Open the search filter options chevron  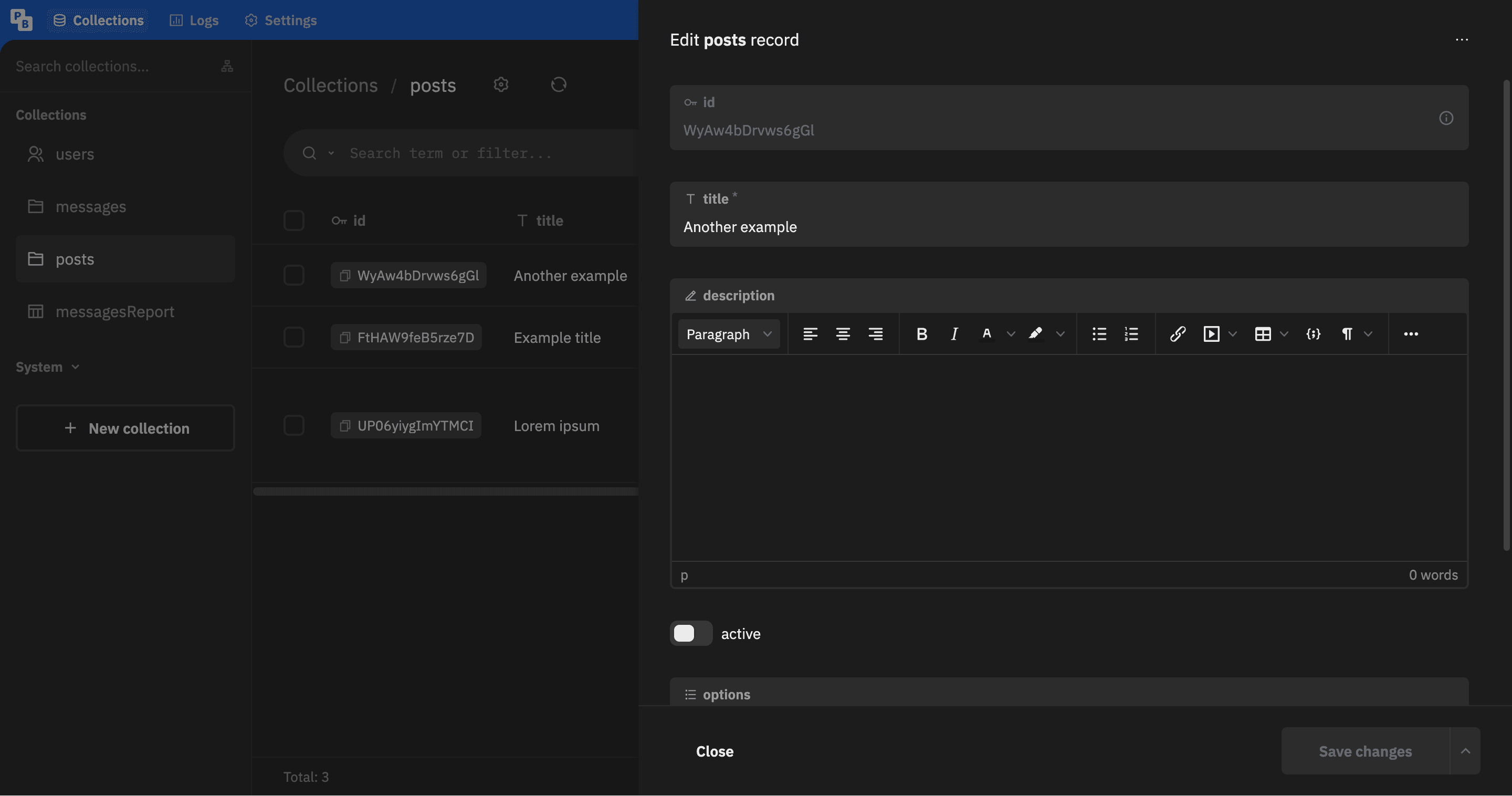coord(331,153)
